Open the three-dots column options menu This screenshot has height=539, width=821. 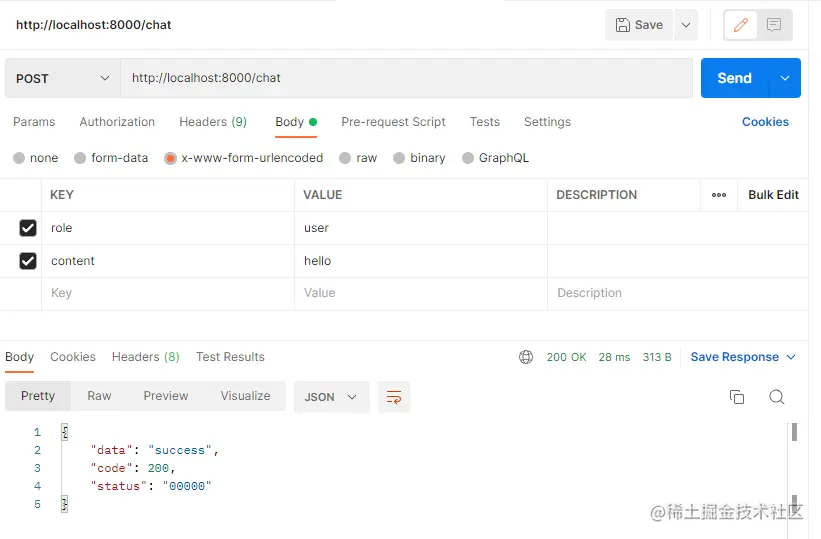(718, 195)
